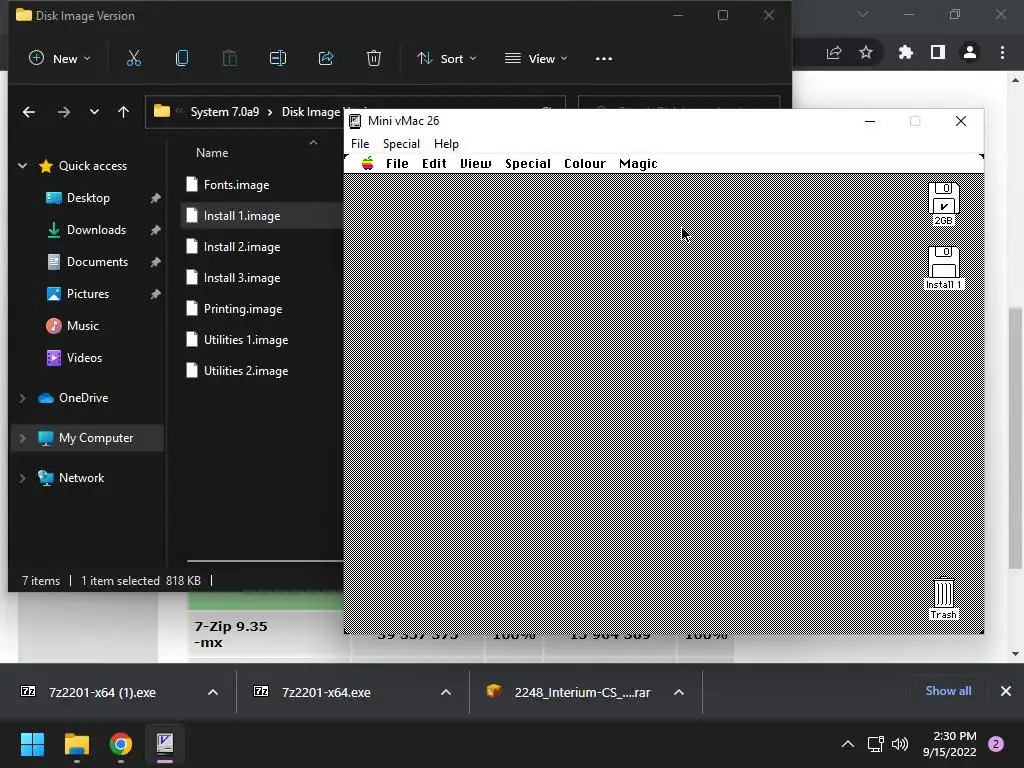Open recent locations dropdown arrow
The height and width of the screenshot is (768, 1024).
tap(94, 112)
